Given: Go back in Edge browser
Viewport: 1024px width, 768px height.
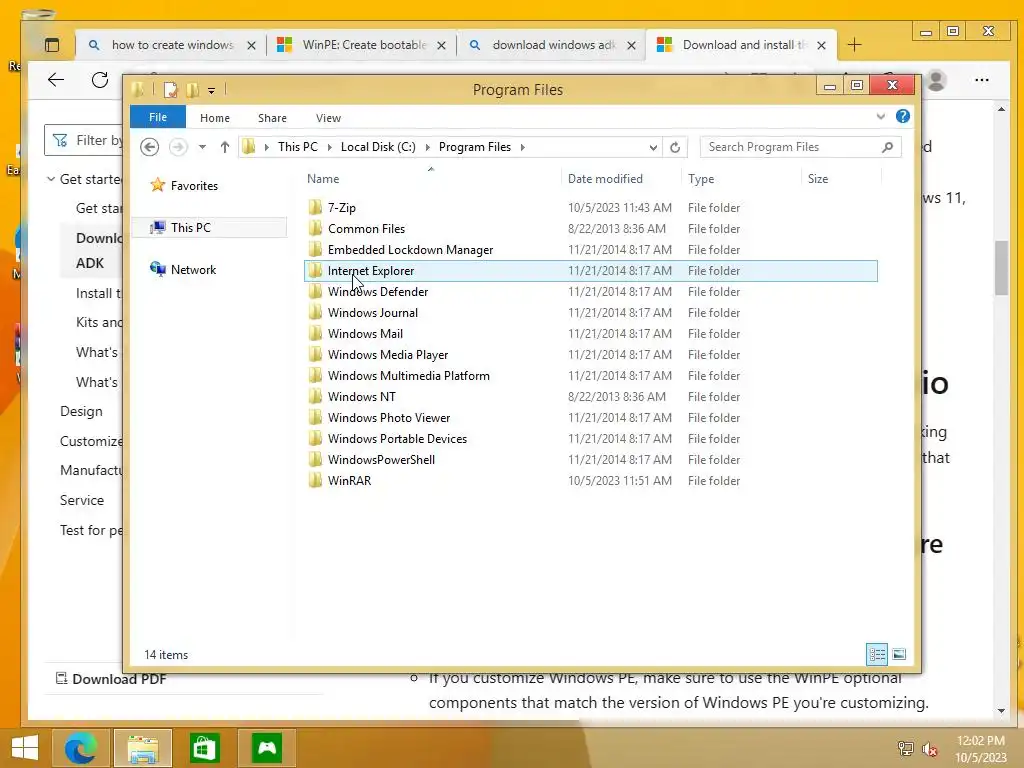Looking at the screenshot, I should point(56,80).
